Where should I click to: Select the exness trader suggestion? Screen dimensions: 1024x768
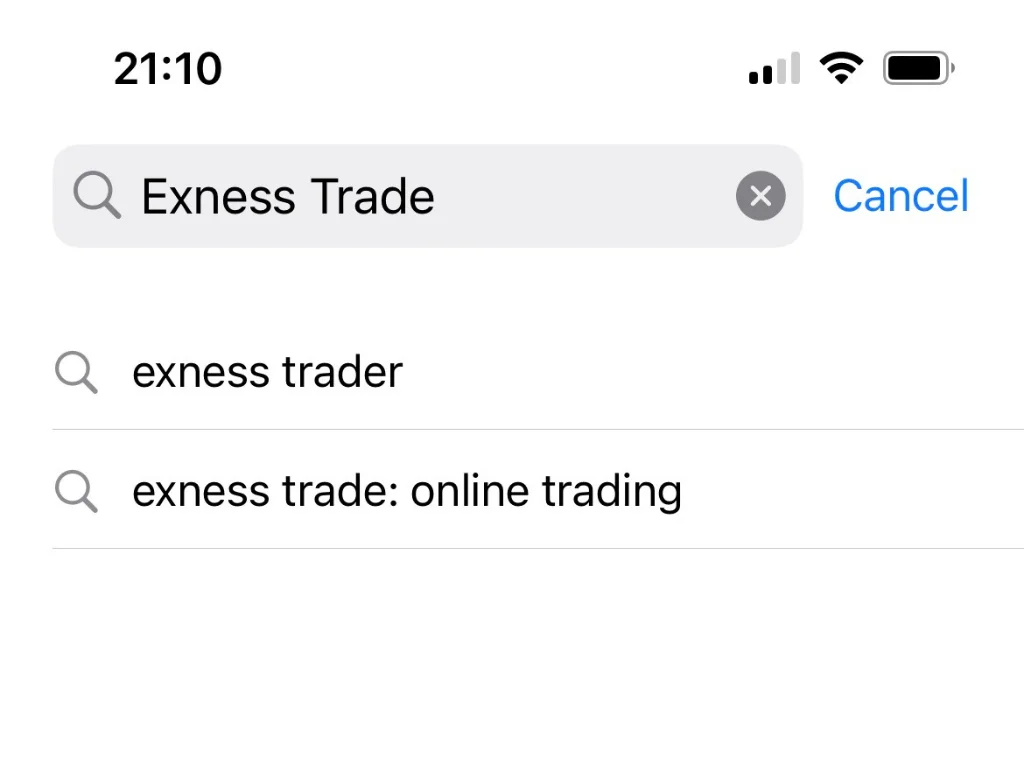tap(267, 372)
